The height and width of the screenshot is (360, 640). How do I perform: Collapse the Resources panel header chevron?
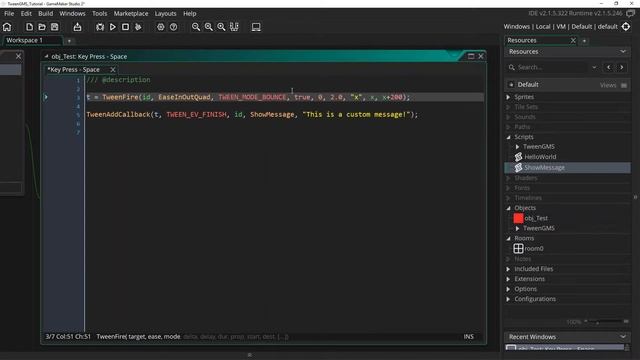[x=623, y=52]
